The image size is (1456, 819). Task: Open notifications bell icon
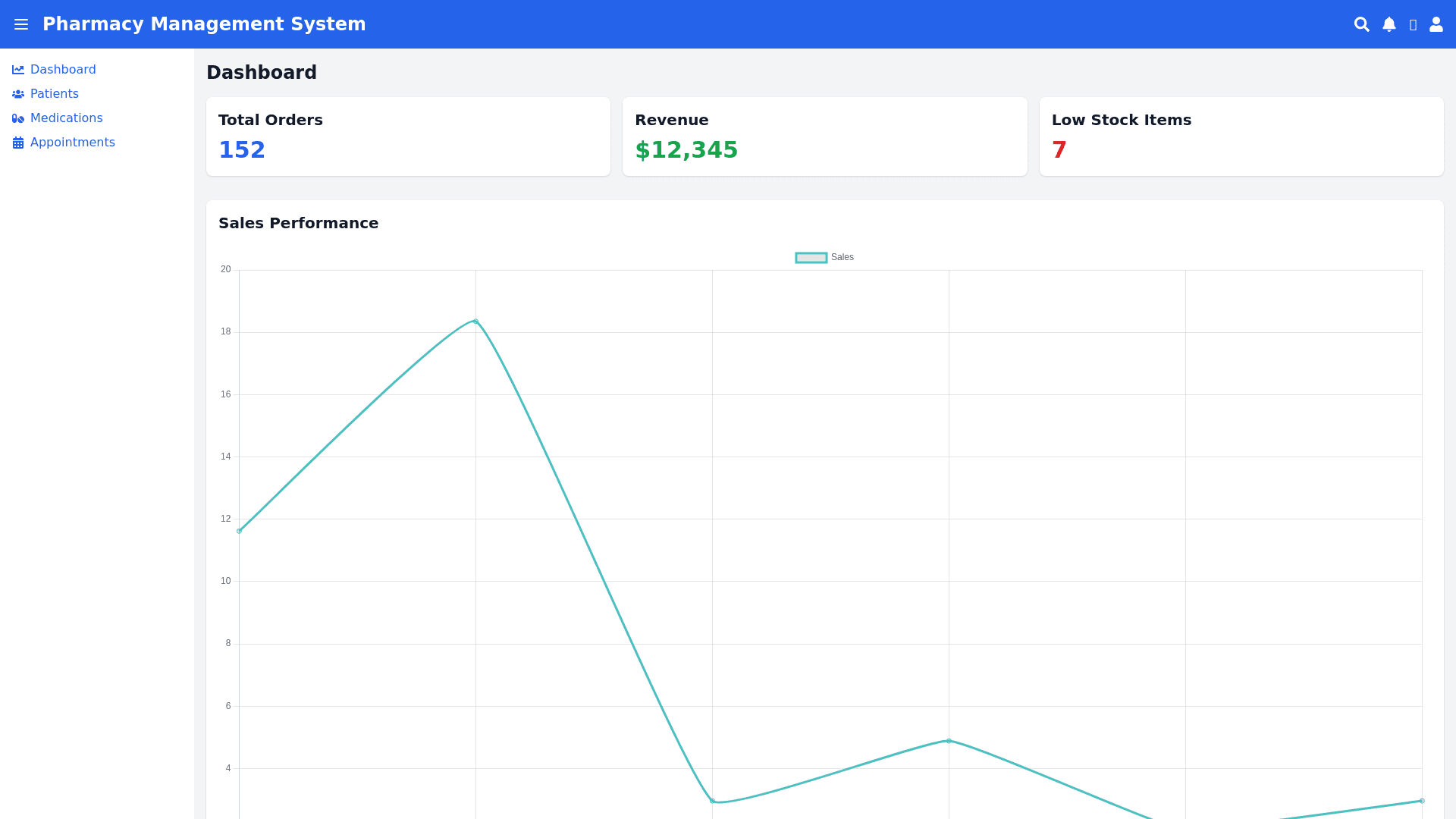click(x=1389, y=24)
